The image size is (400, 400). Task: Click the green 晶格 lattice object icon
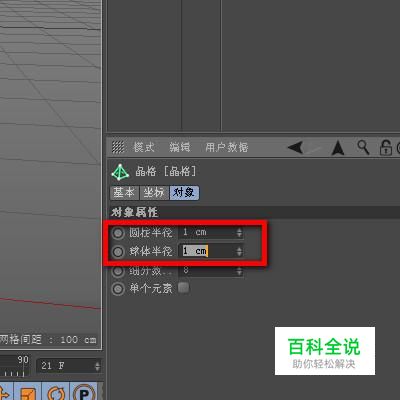120,172
